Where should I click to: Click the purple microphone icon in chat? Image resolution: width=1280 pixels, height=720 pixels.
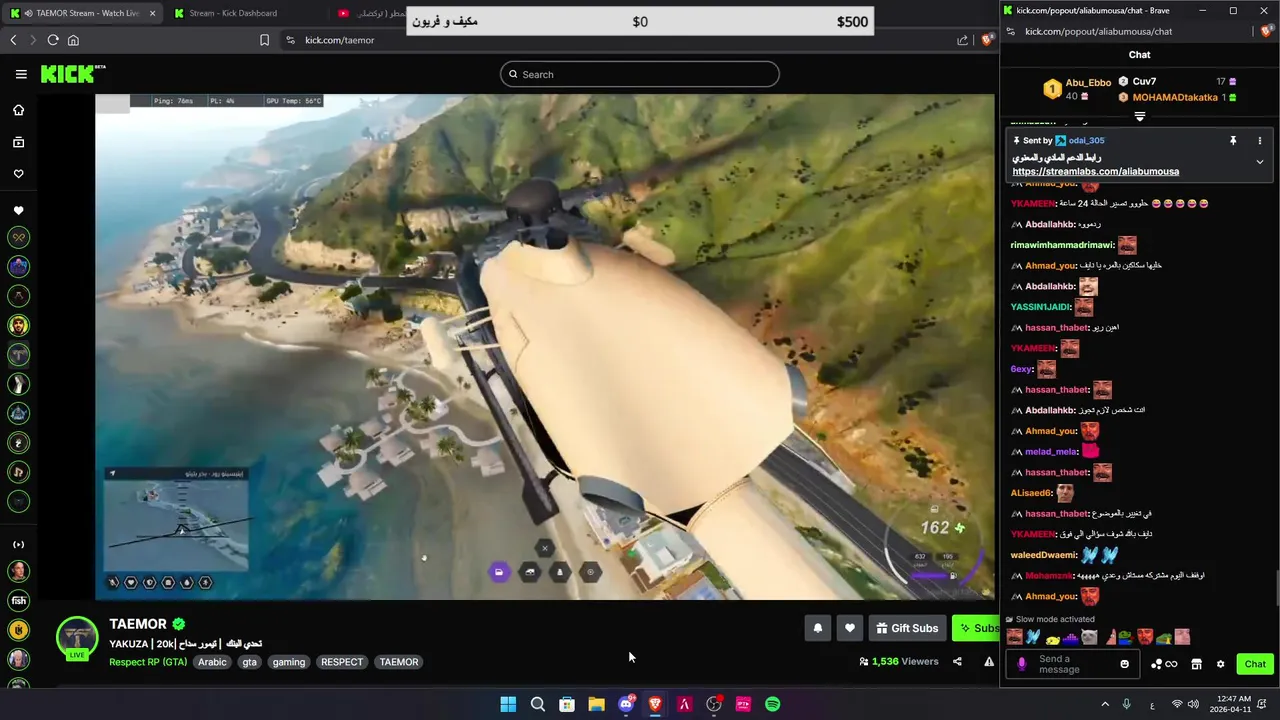click(x=1021, y=664)
